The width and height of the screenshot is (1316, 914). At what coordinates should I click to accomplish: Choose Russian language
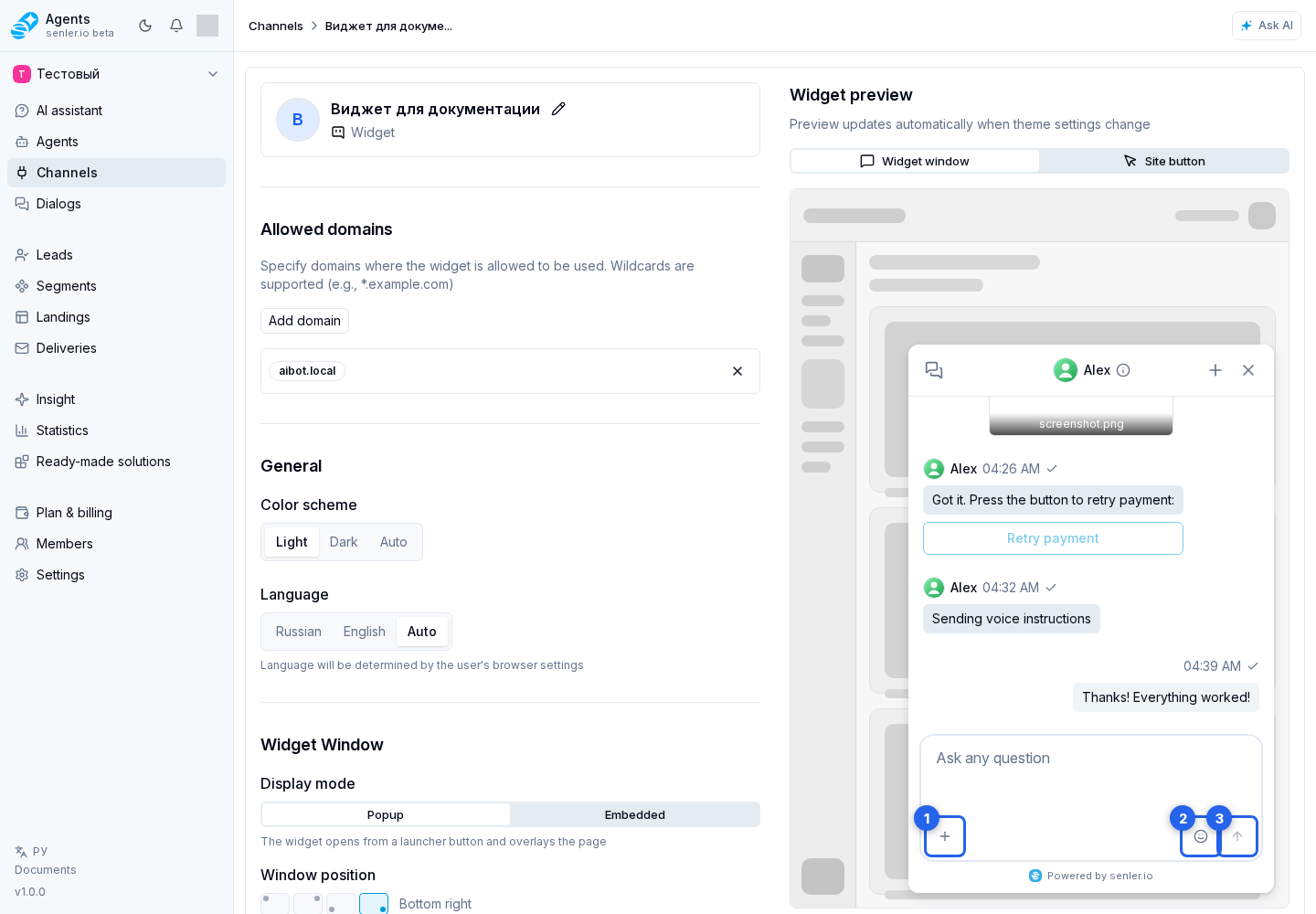pos(299,632)
